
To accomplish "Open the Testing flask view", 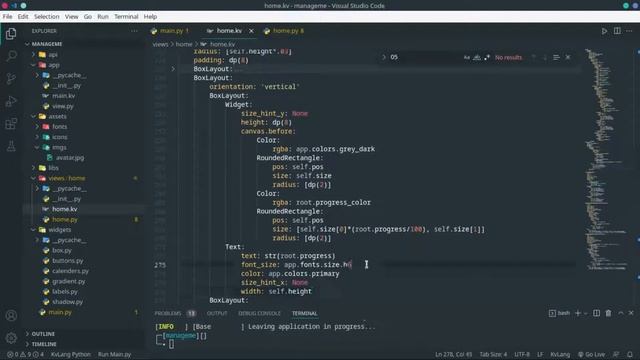I will pyautogui.click(x=11, y=146).
